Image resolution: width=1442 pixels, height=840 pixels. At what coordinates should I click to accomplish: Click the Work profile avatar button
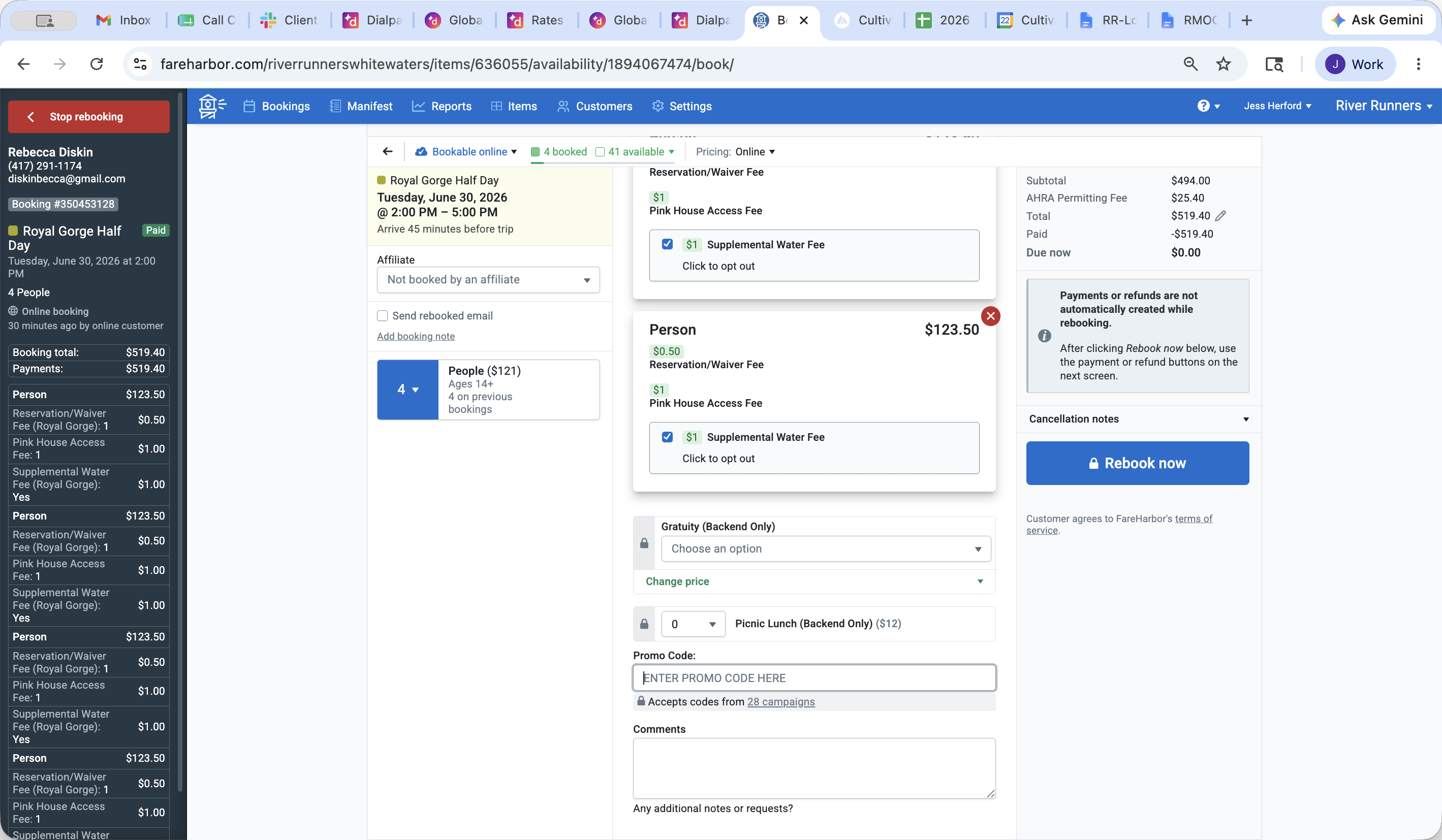click(x=1355, y=64)
